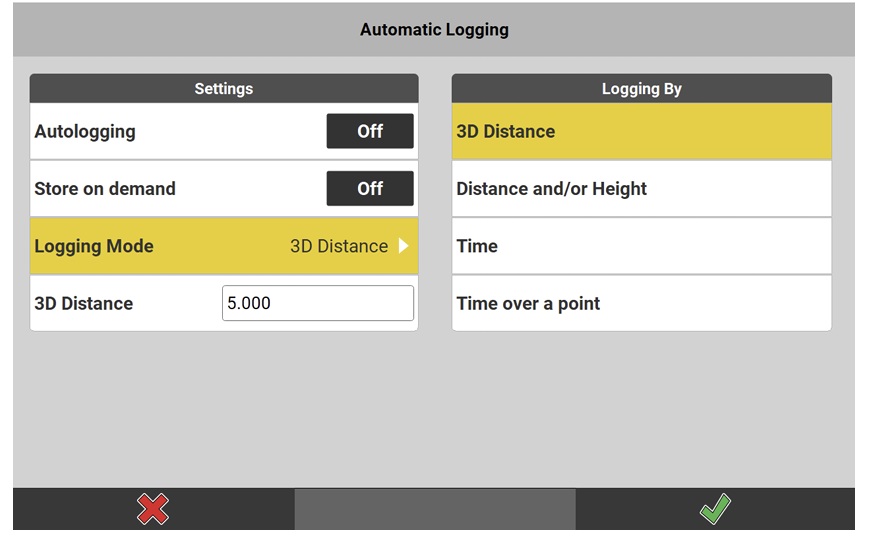
Task: Toggle the Store on demand switch
Action: (370, 188)
